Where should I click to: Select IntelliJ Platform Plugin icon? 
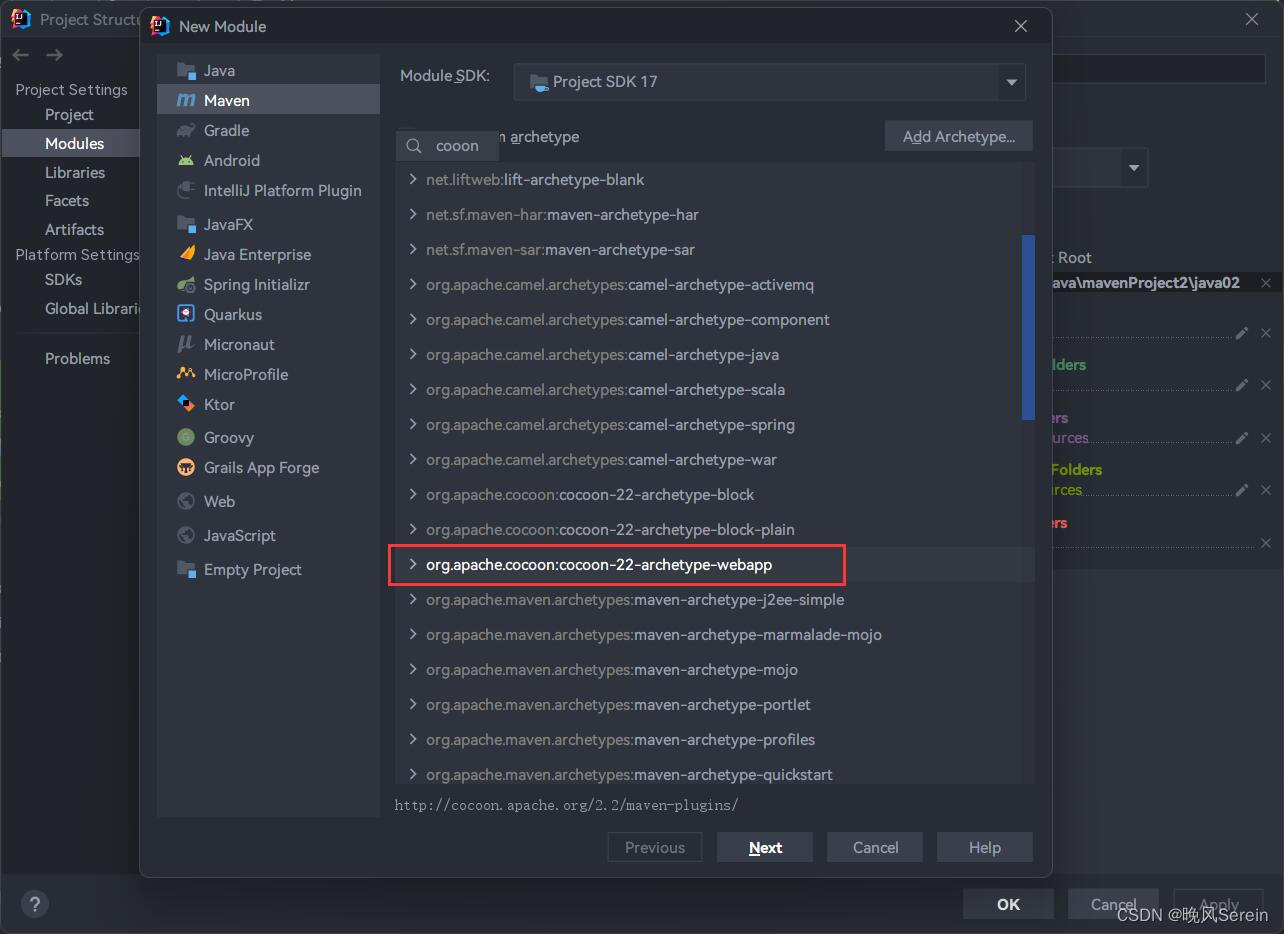click(186, 190)
